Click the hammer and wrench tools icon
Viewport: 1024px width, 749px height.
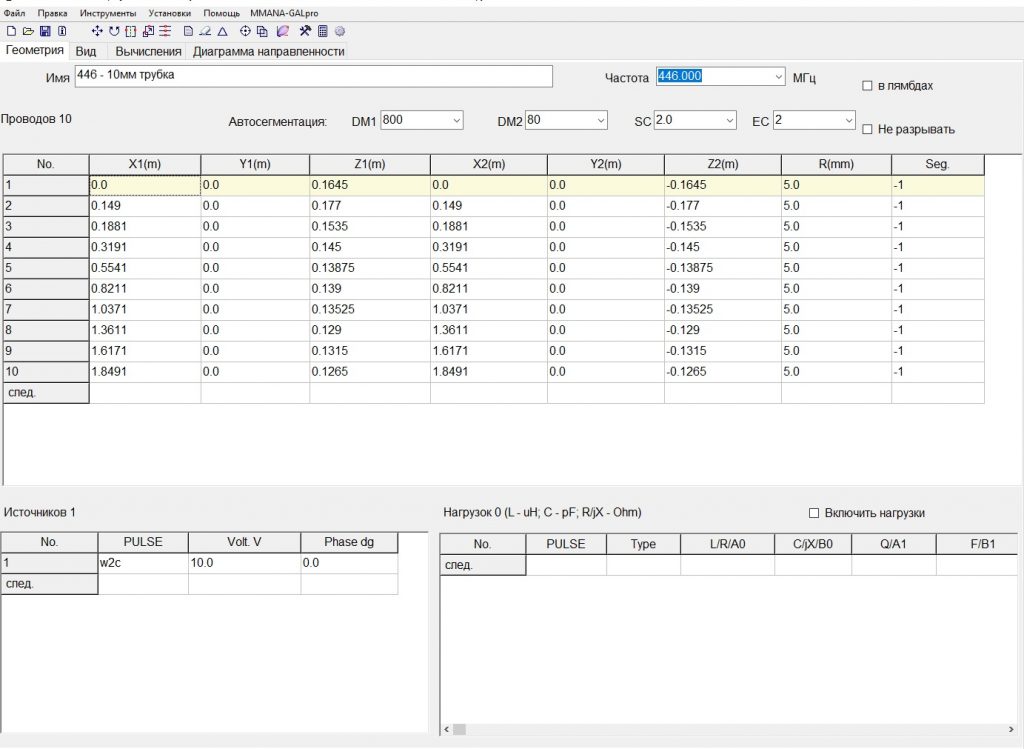coord(305,32)
